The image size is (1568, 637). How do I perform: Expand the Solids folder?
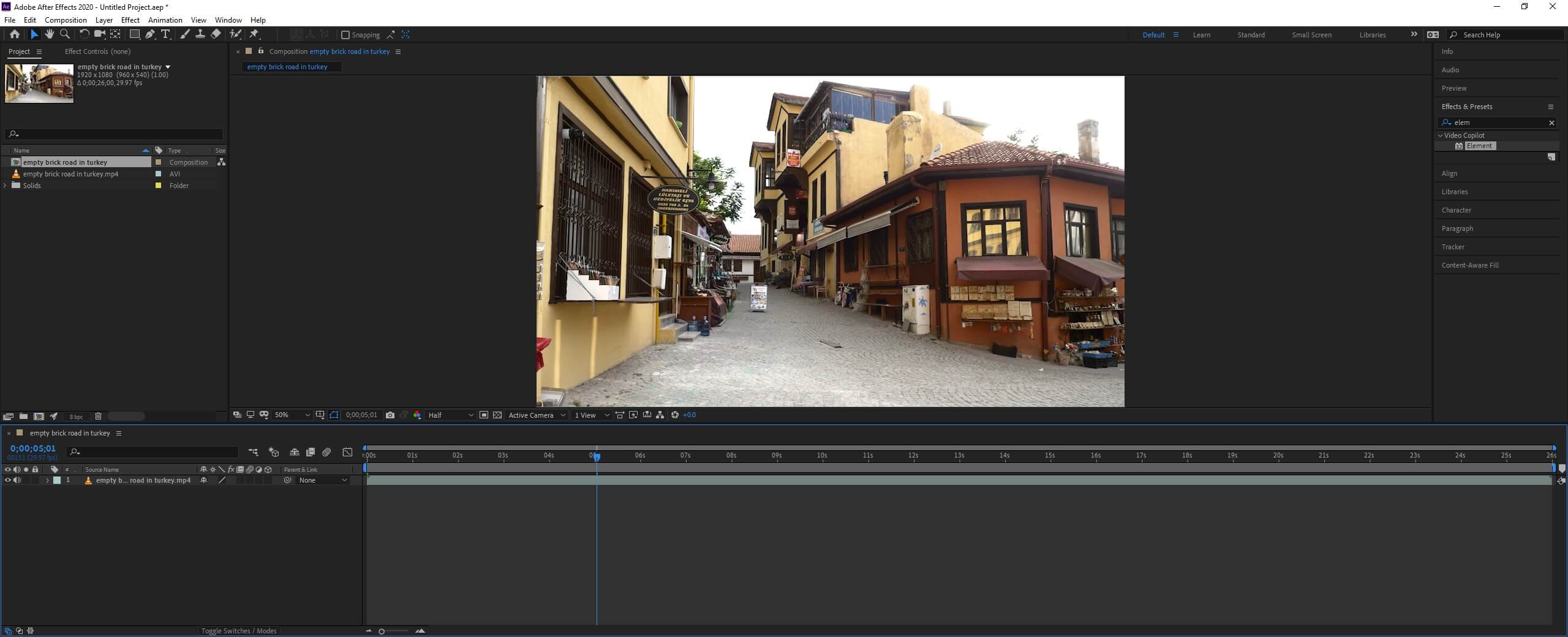click(x=6, y=186)
